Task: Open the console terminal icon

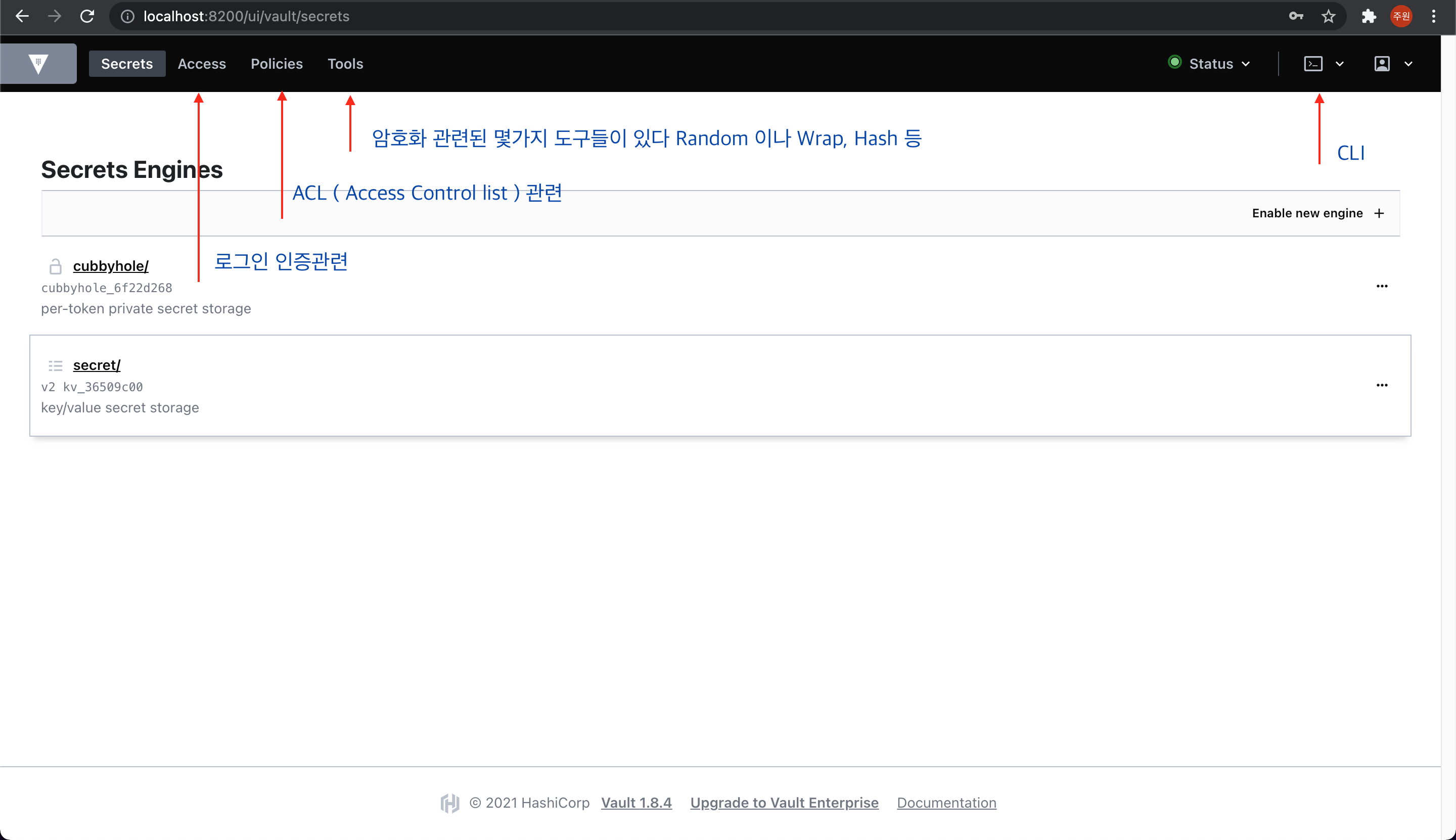Action: (x=1313, y=64)
